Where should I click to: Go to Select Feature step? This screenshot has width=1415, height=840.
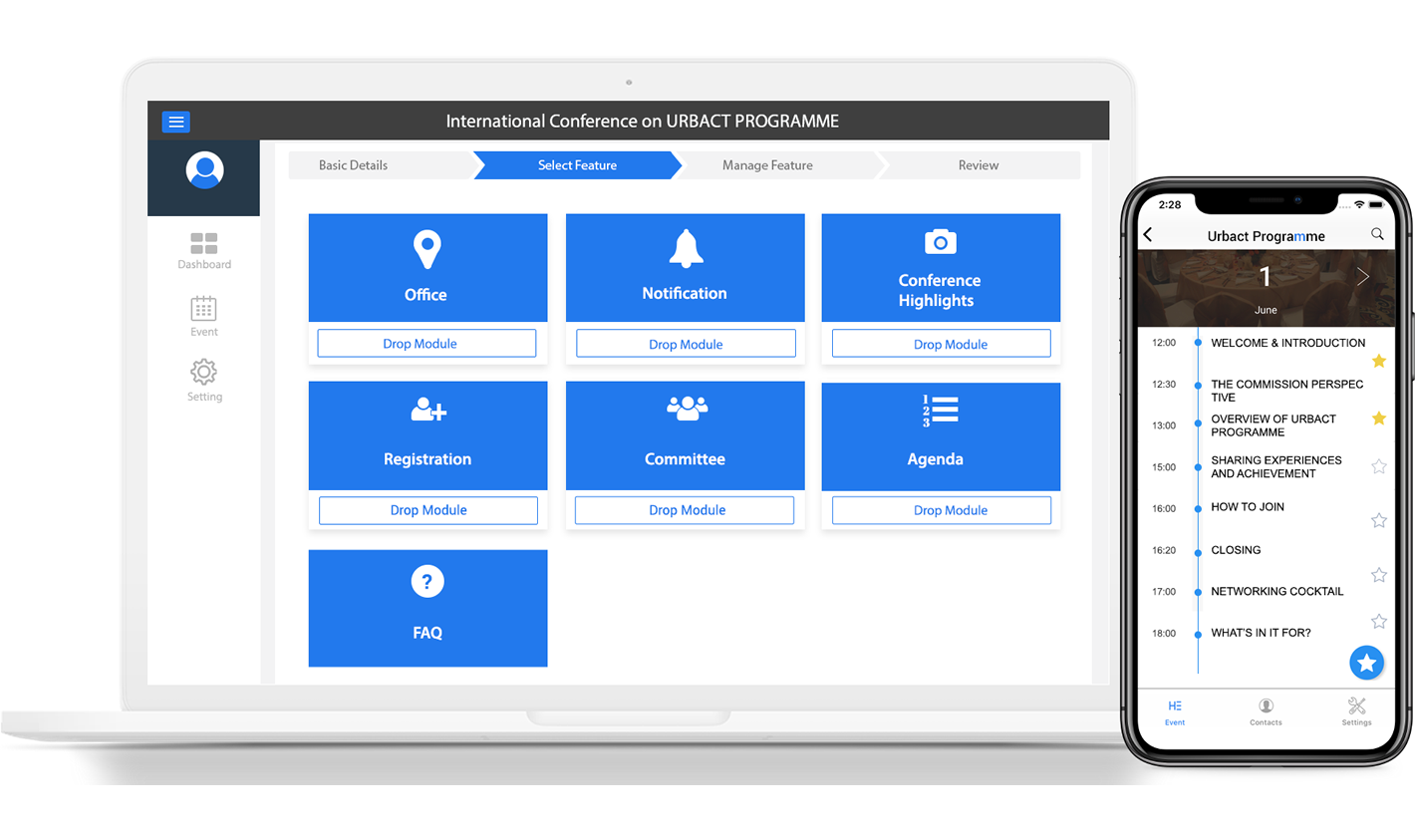pos(578,165)
